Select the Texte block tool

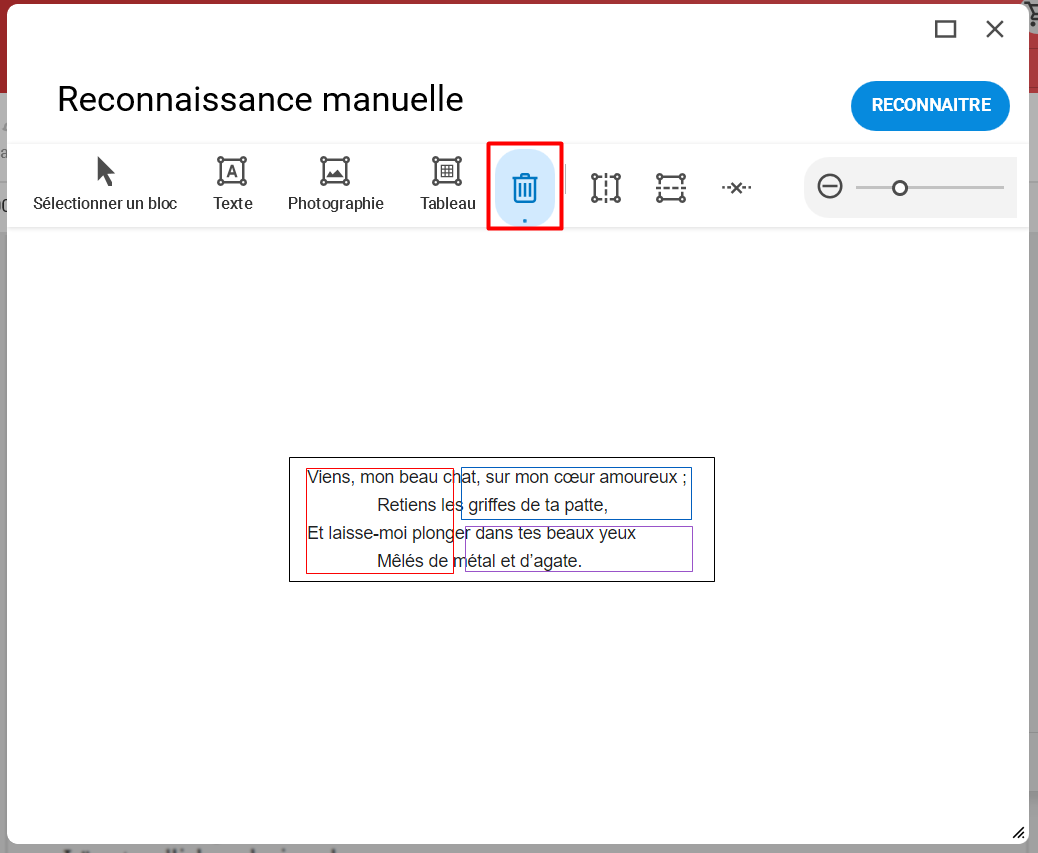[x=232, y=185]
